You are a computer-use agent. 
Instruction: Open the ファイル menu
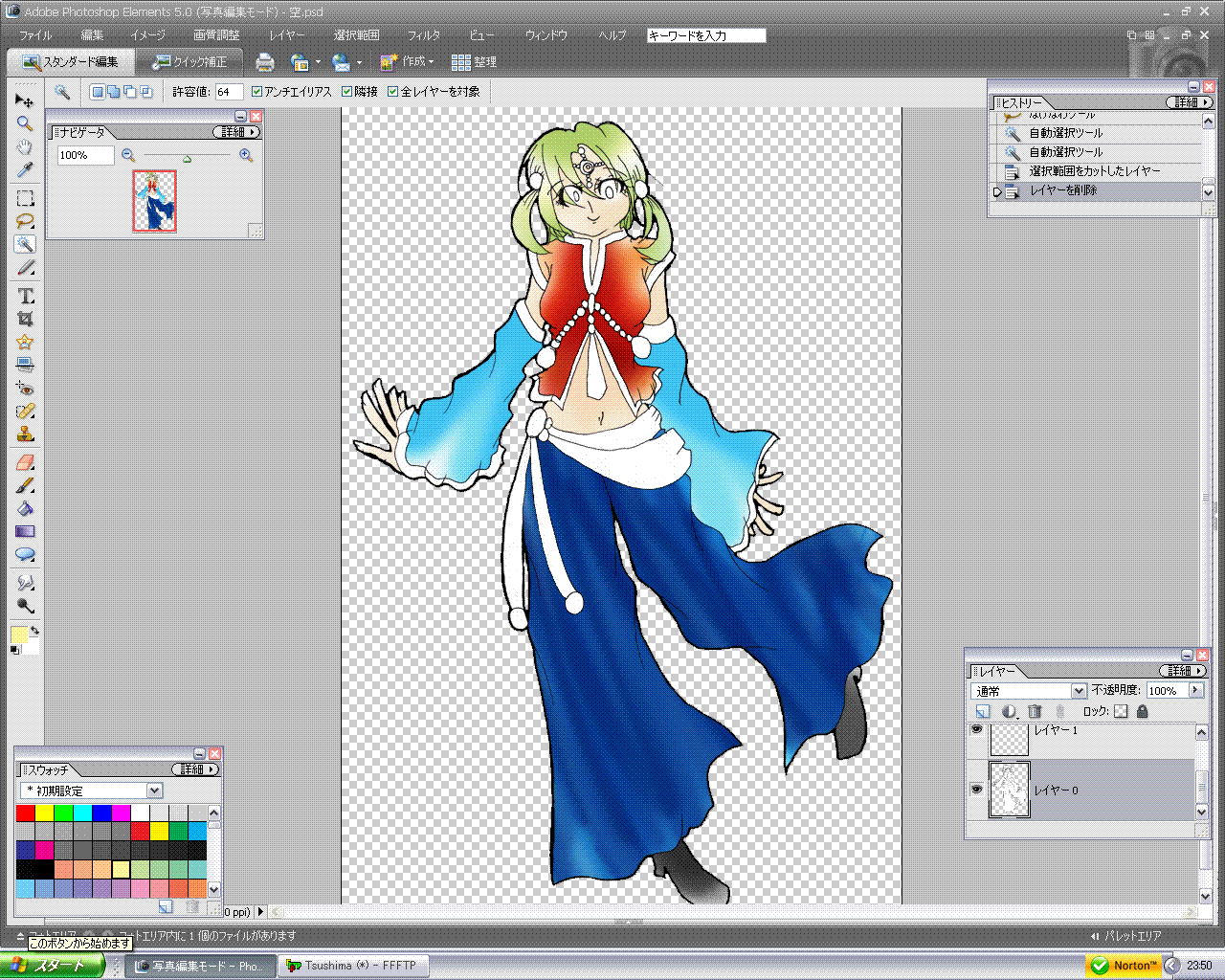click(36, 35)
